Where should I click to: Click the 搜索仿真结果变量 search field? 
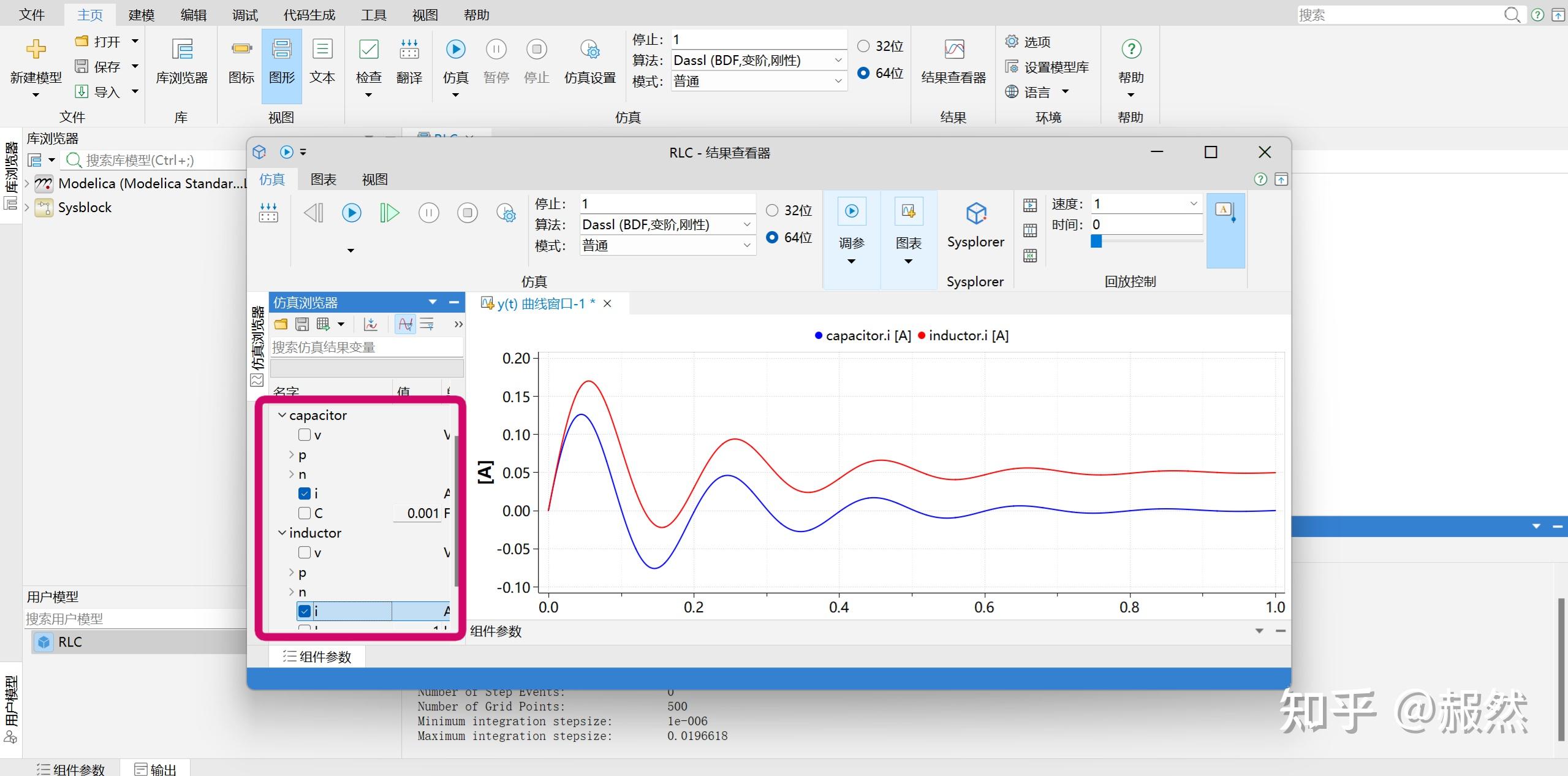point(366,347)
